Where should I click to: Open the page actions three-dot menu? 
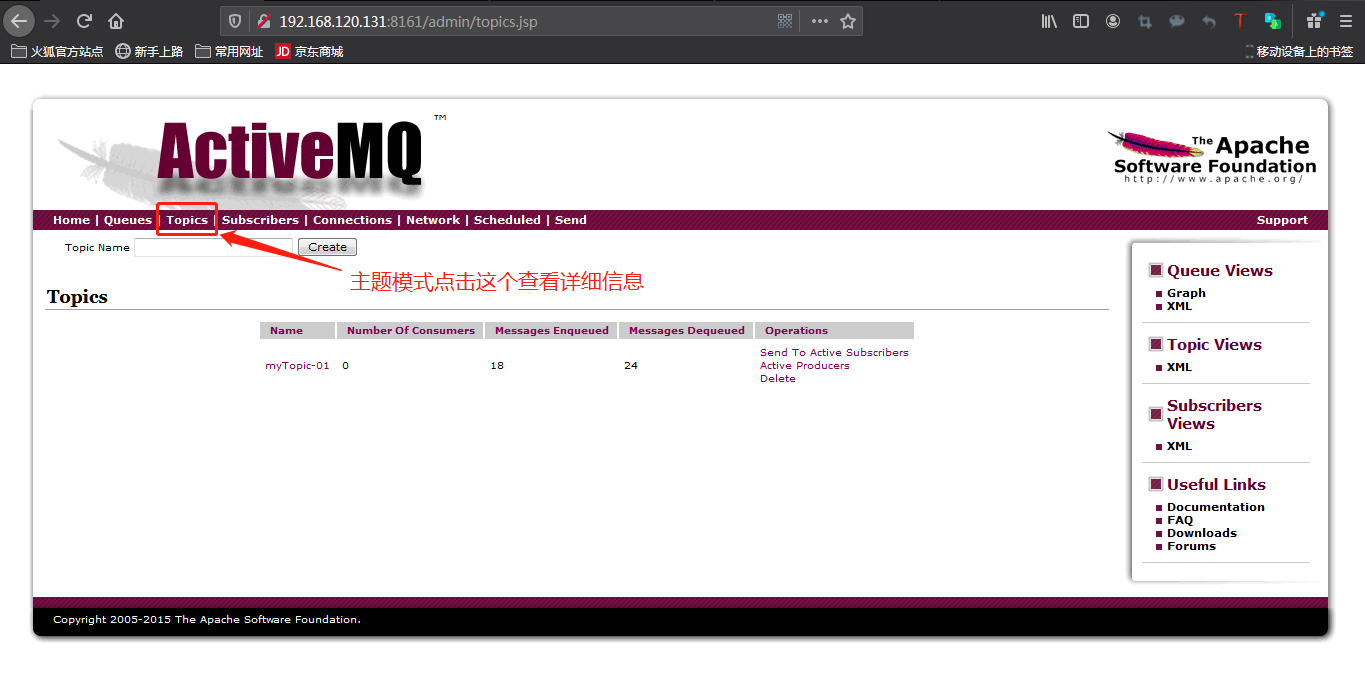(820, 21)
